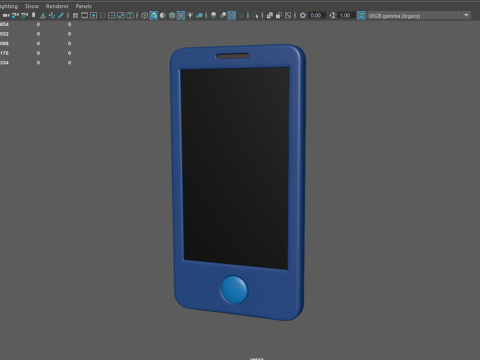Select the phone's speaker slot
The width and height of the screenshot is (480, 360).
coord(233,56)
